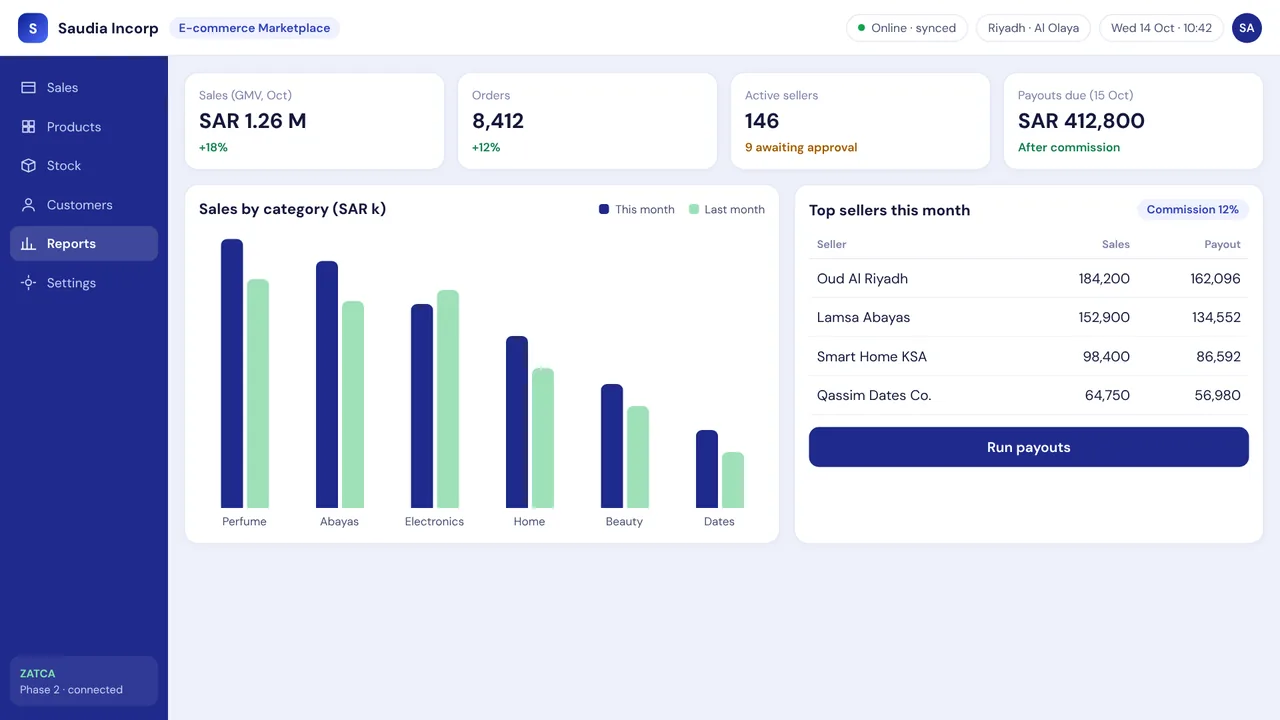Click the 9 awaiting approval text

coord(801,148)
